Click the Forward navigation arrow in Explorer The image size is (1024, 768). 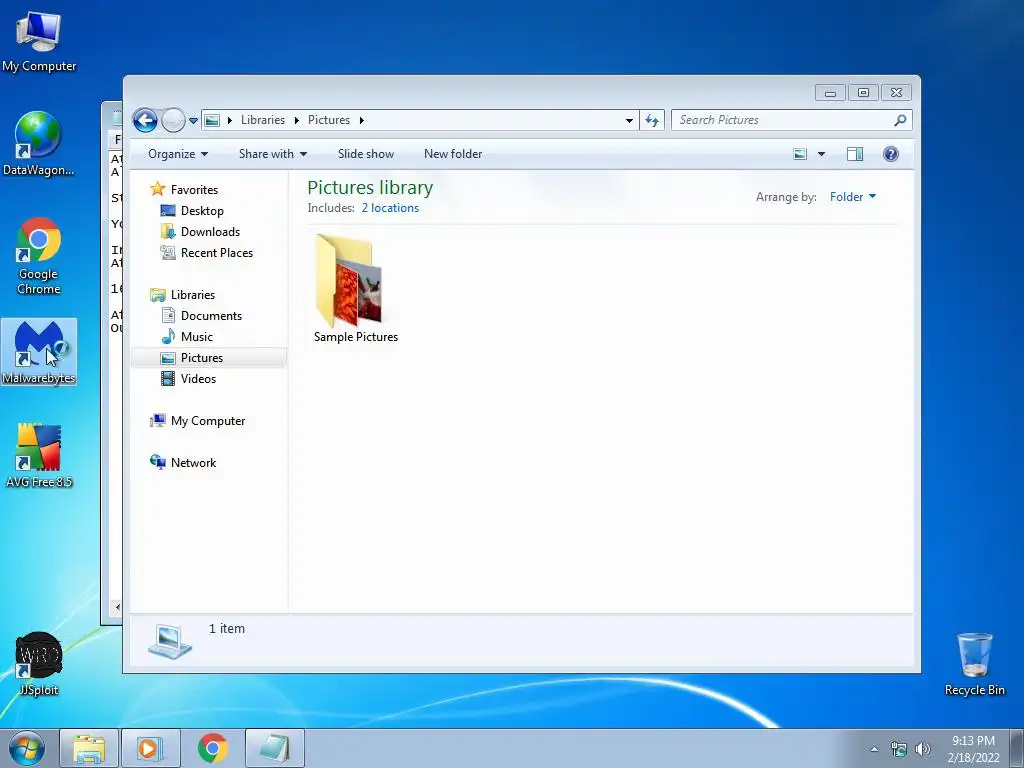173,120
